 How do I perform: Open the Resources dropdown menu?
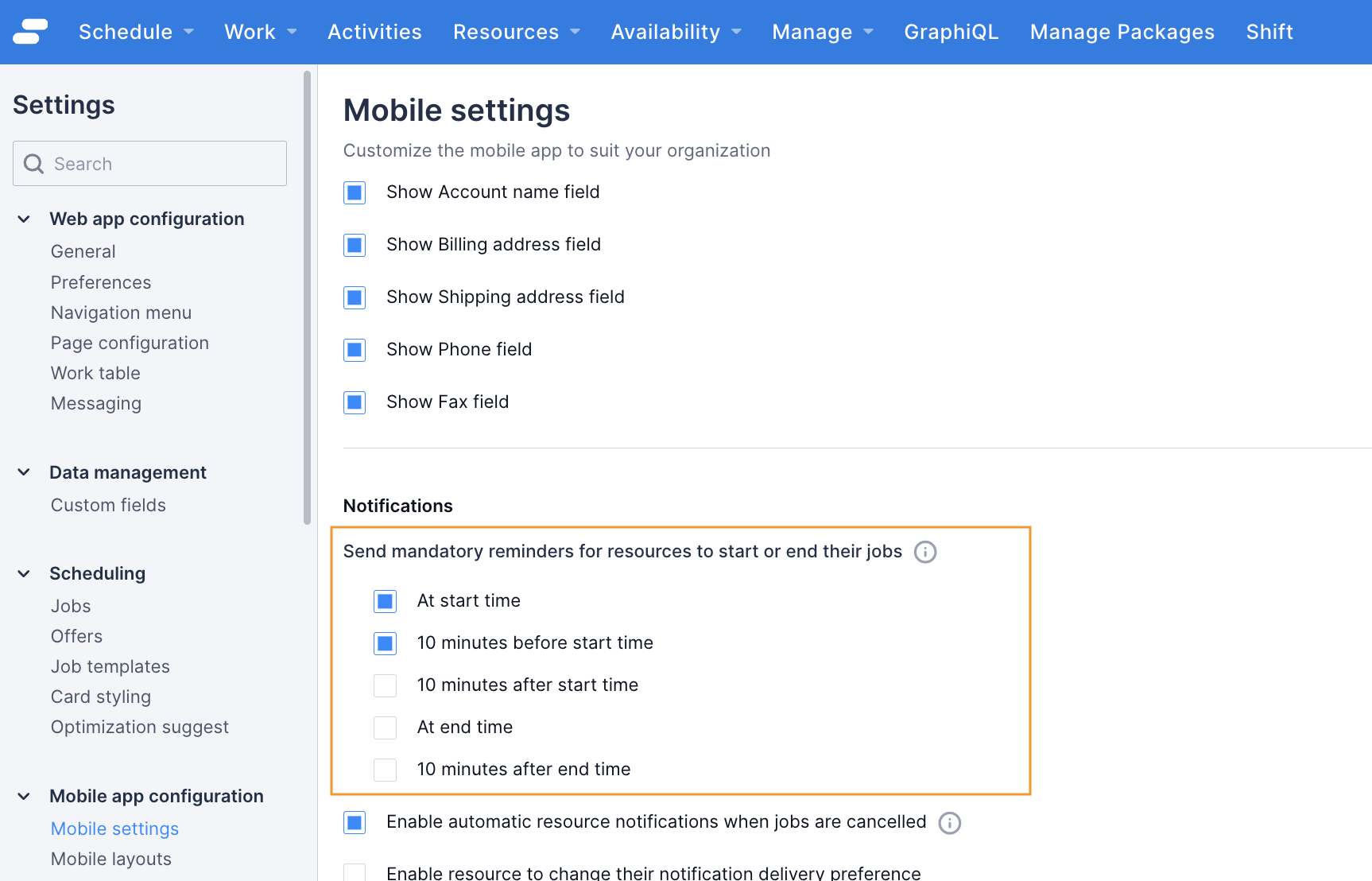click(516, 32)
